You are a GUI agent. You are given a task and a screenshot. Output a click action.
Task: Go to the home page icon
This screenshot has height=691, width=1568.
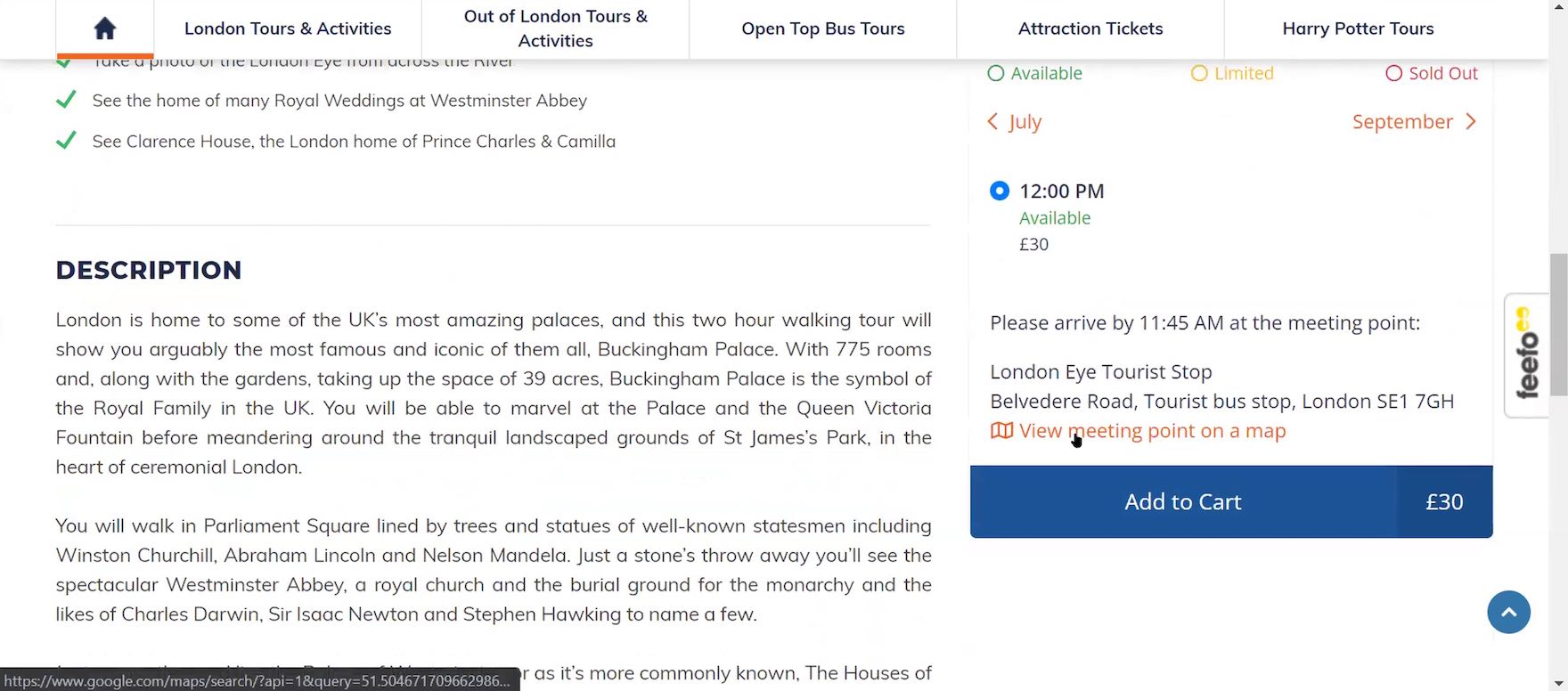point(105,28)
